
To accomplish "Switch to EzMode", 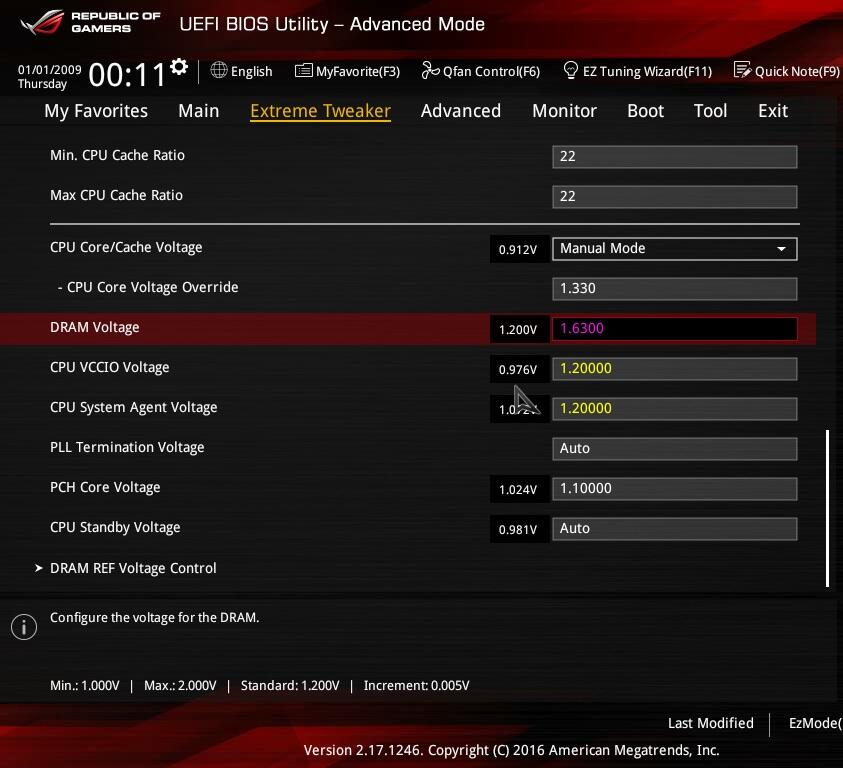I will click(815, 723).
